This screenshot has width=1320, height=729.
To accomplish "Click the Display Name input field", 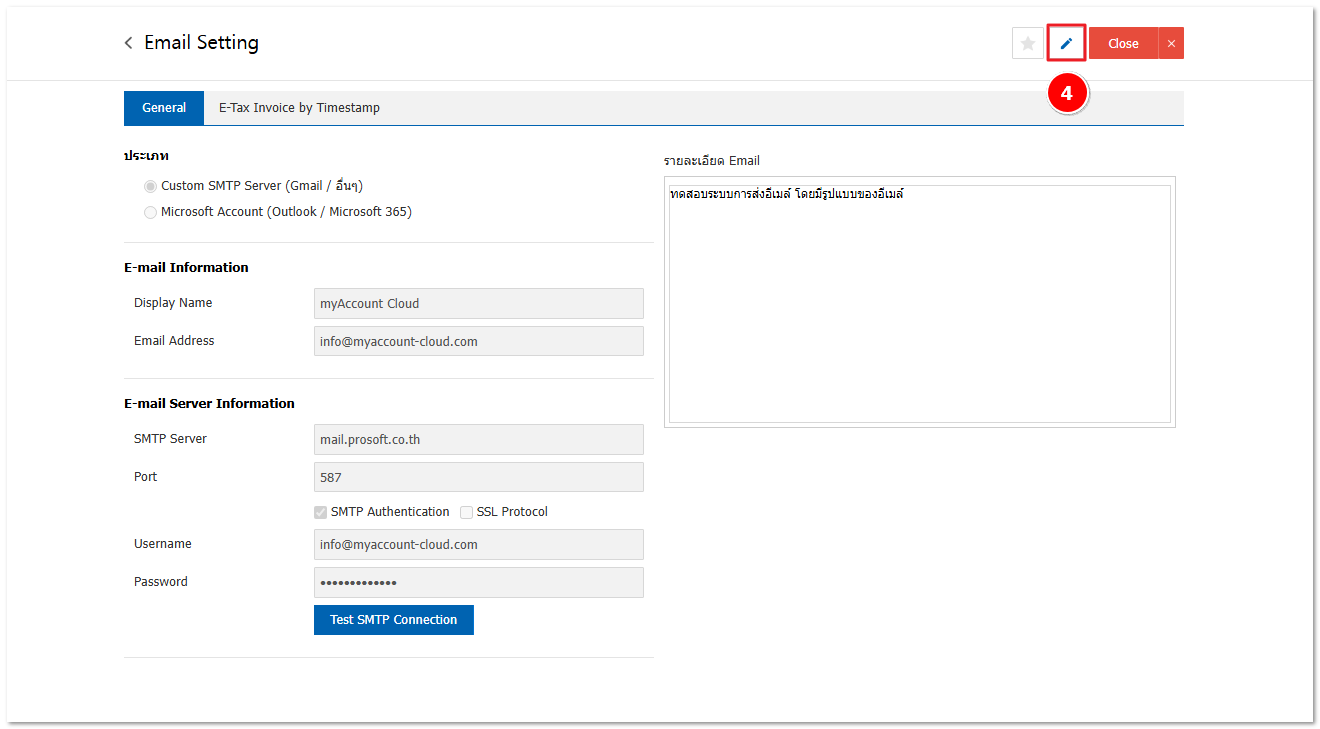I will tap(478, 304).
